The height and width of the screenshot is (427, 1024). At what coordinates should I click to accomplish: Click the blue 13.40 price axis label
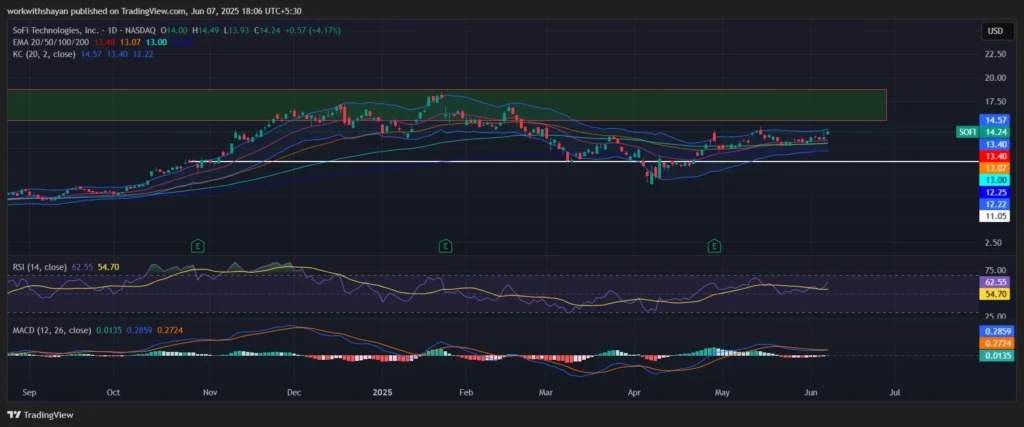pos(995,144)
